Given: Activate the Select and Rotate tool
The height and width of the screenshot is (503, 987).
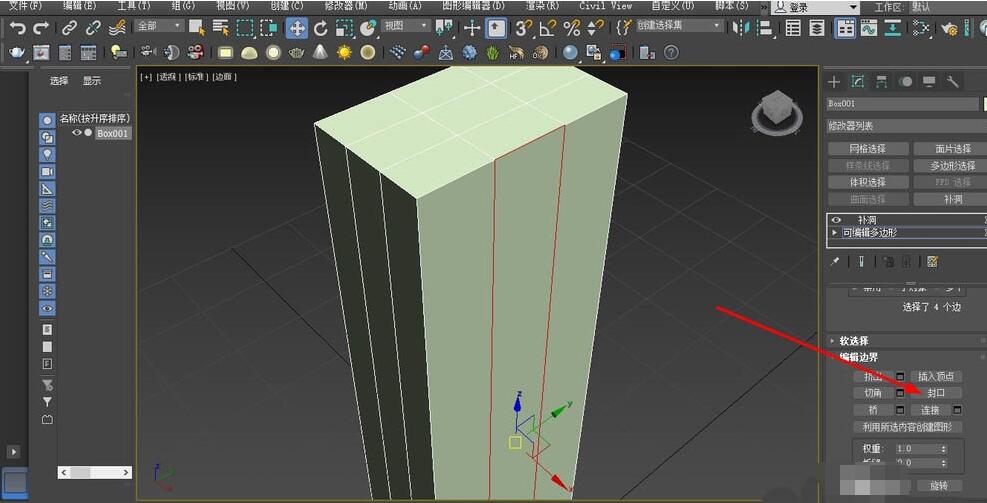Looking at the screenshot, I should click(320, 28).
